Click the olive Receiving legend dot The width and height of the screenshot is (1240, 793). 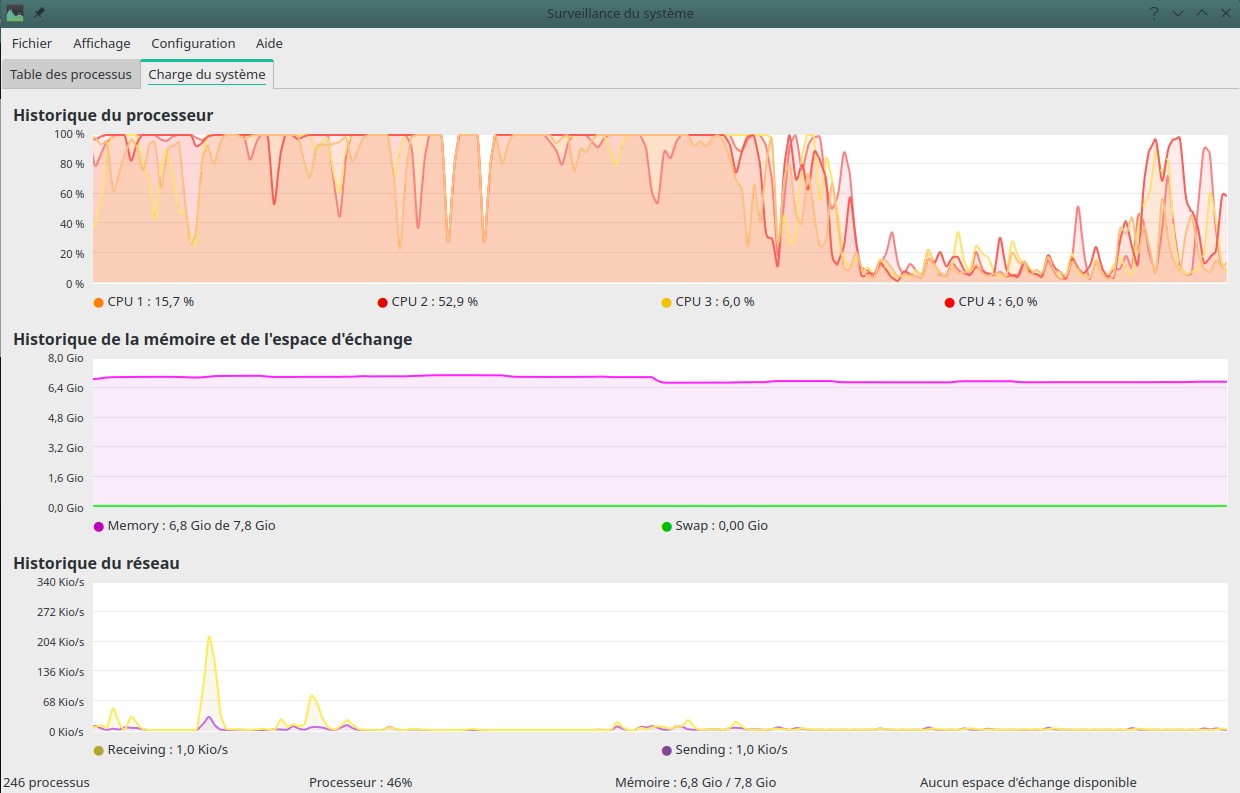click(98, 750)
